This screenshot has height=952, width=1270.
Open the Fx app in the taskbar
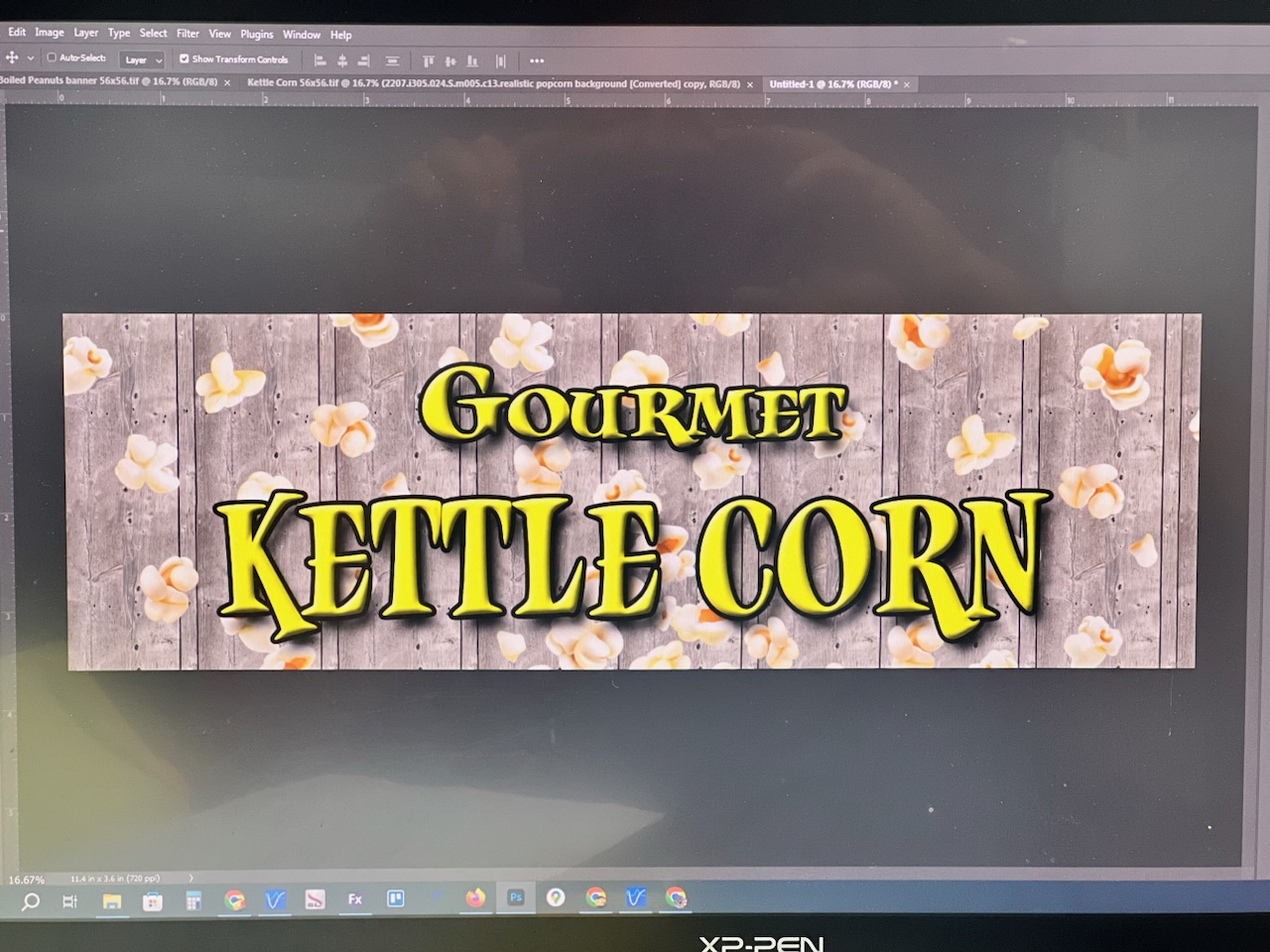pos(354,899)
